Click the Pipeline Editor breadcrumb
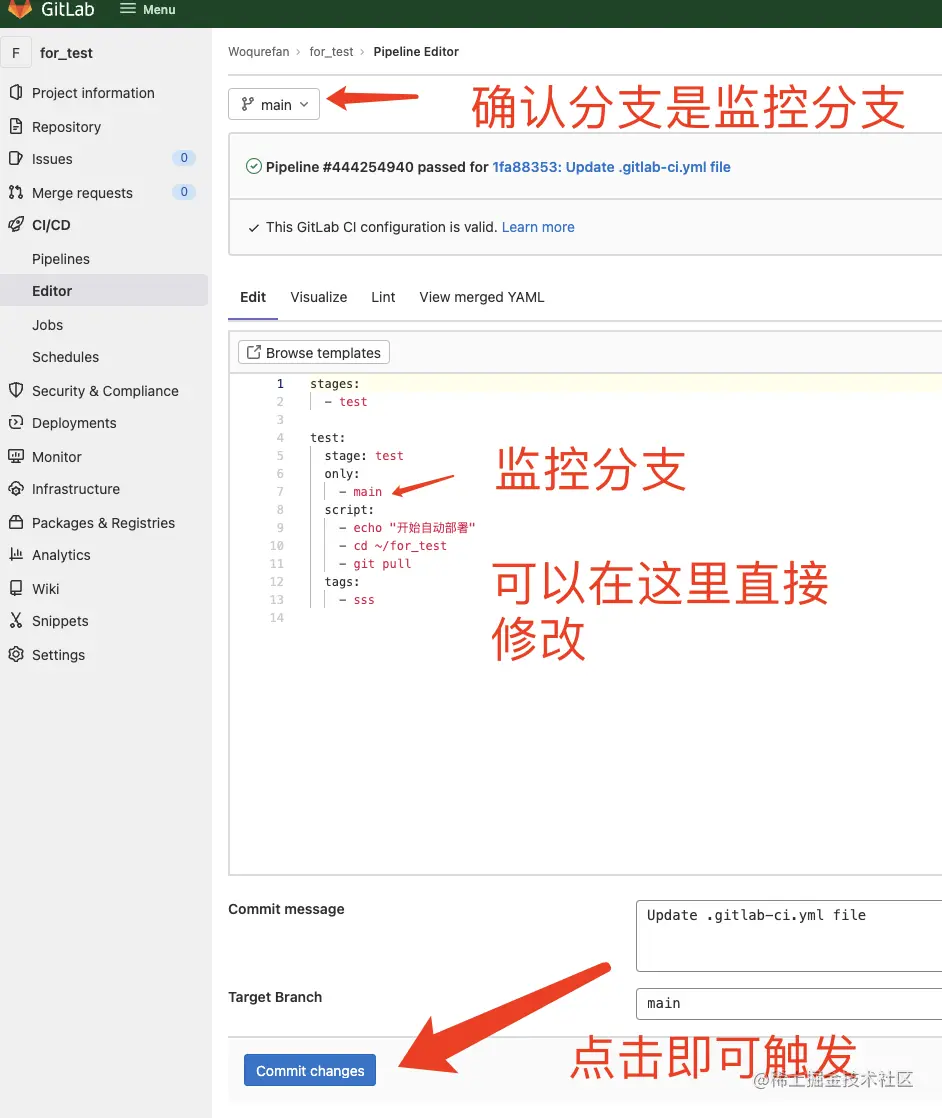Image resolution: width=942 pixels, height=1118 pixels. [416, 51]
